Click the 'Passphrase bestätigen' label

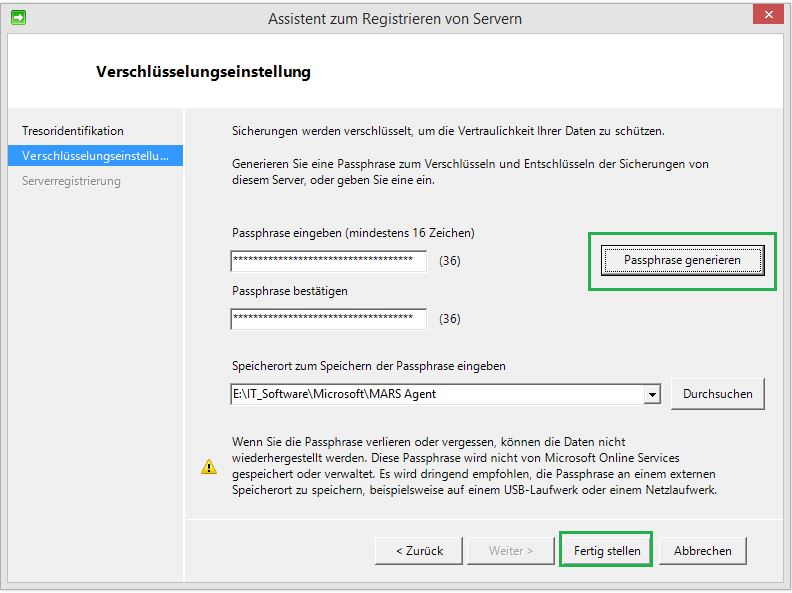coord(290,291)
